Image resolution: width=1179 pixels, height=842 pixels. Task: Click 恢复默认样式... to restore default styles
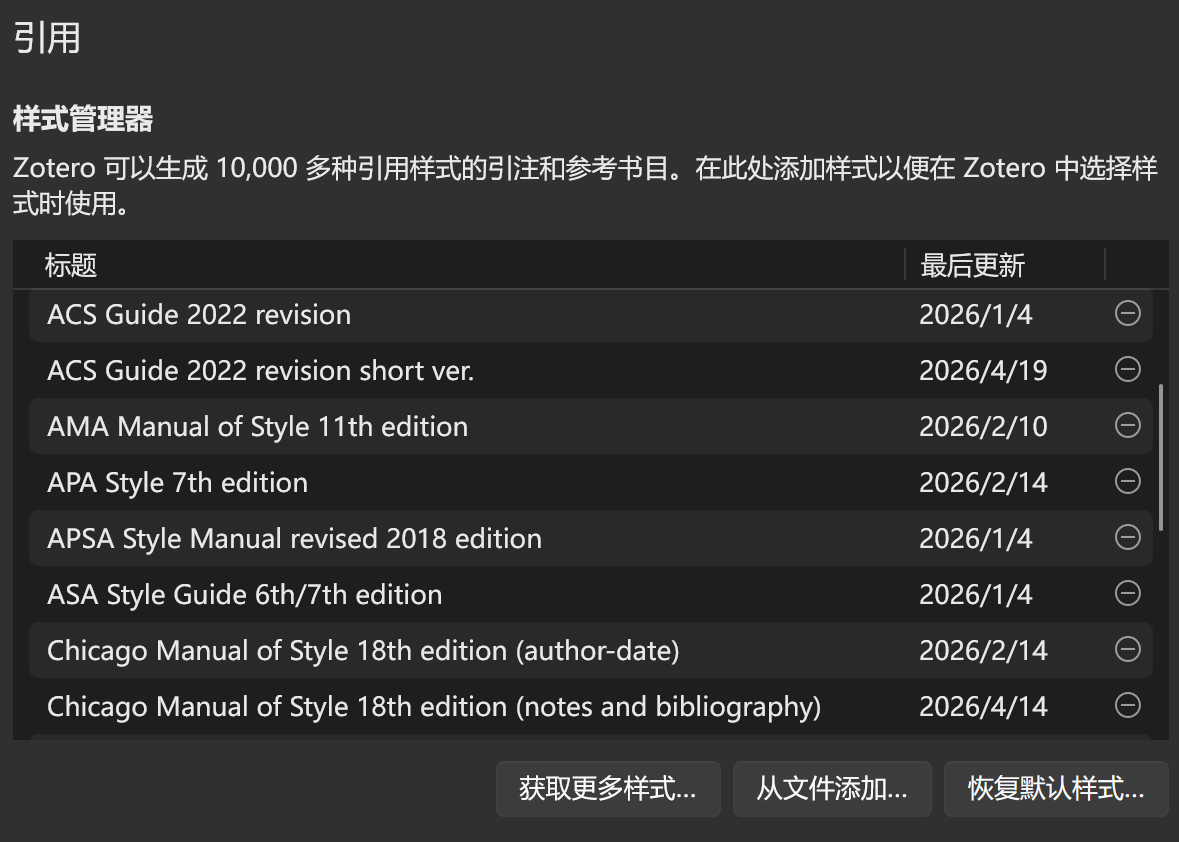coord(1056,789)
